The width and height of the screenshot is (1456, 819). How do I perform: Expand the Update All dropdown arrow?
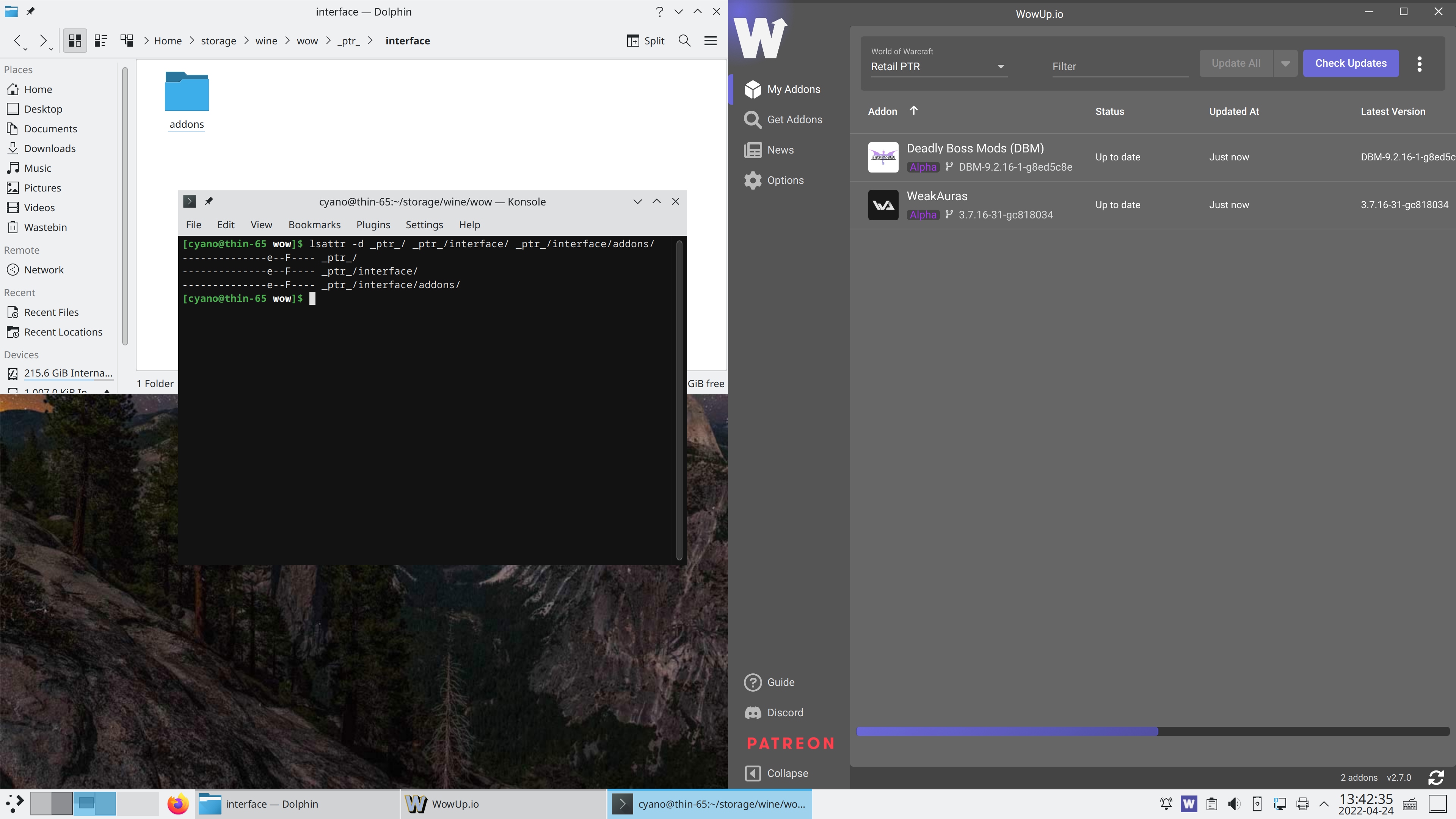point(1285,63)
